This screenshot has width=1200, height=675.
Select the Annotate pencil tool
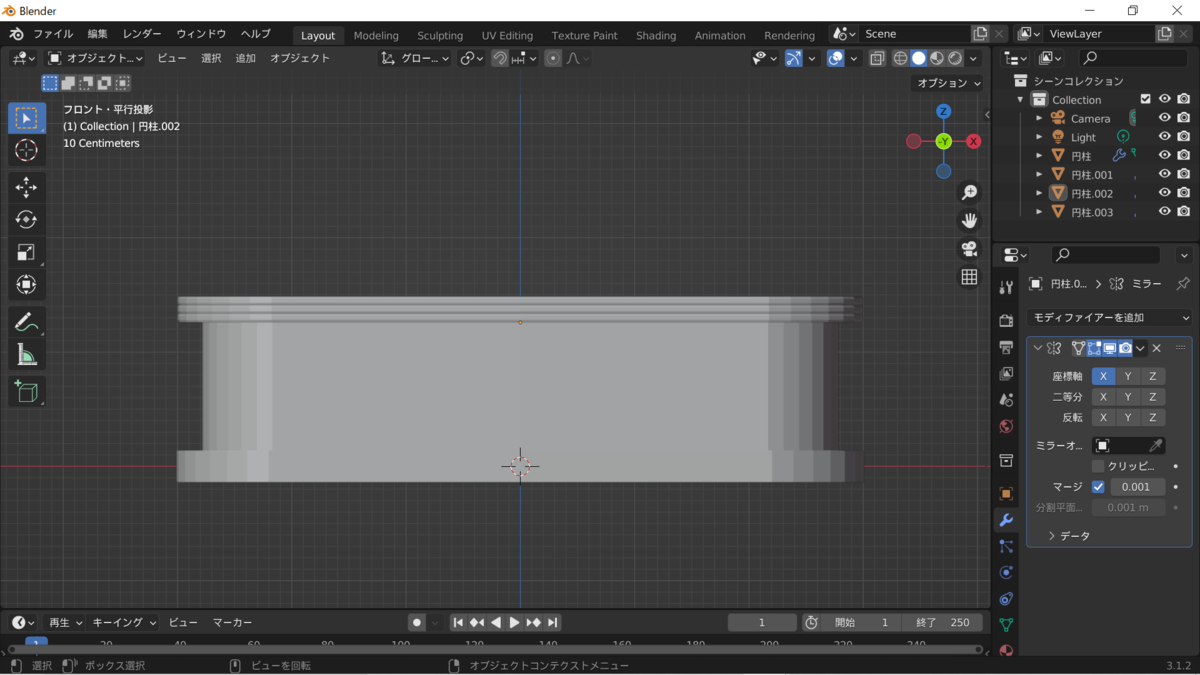click(x=27, y=322)
